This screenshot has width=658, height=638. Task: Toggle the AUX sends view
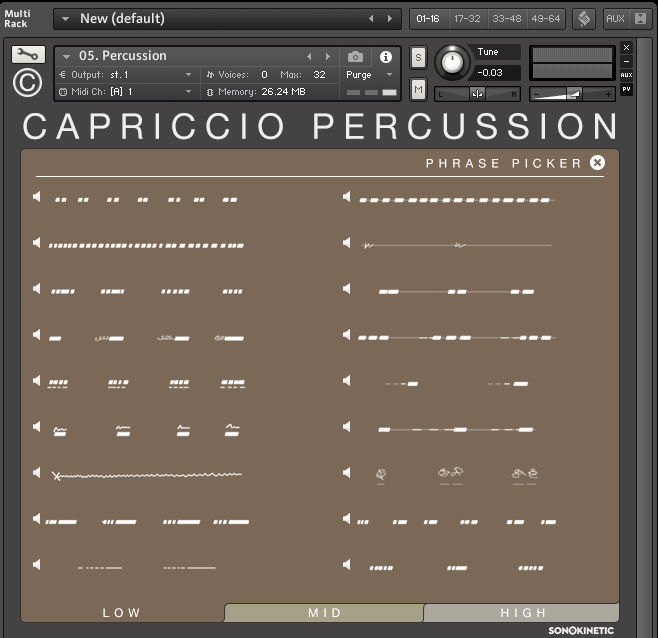[626, 75]
